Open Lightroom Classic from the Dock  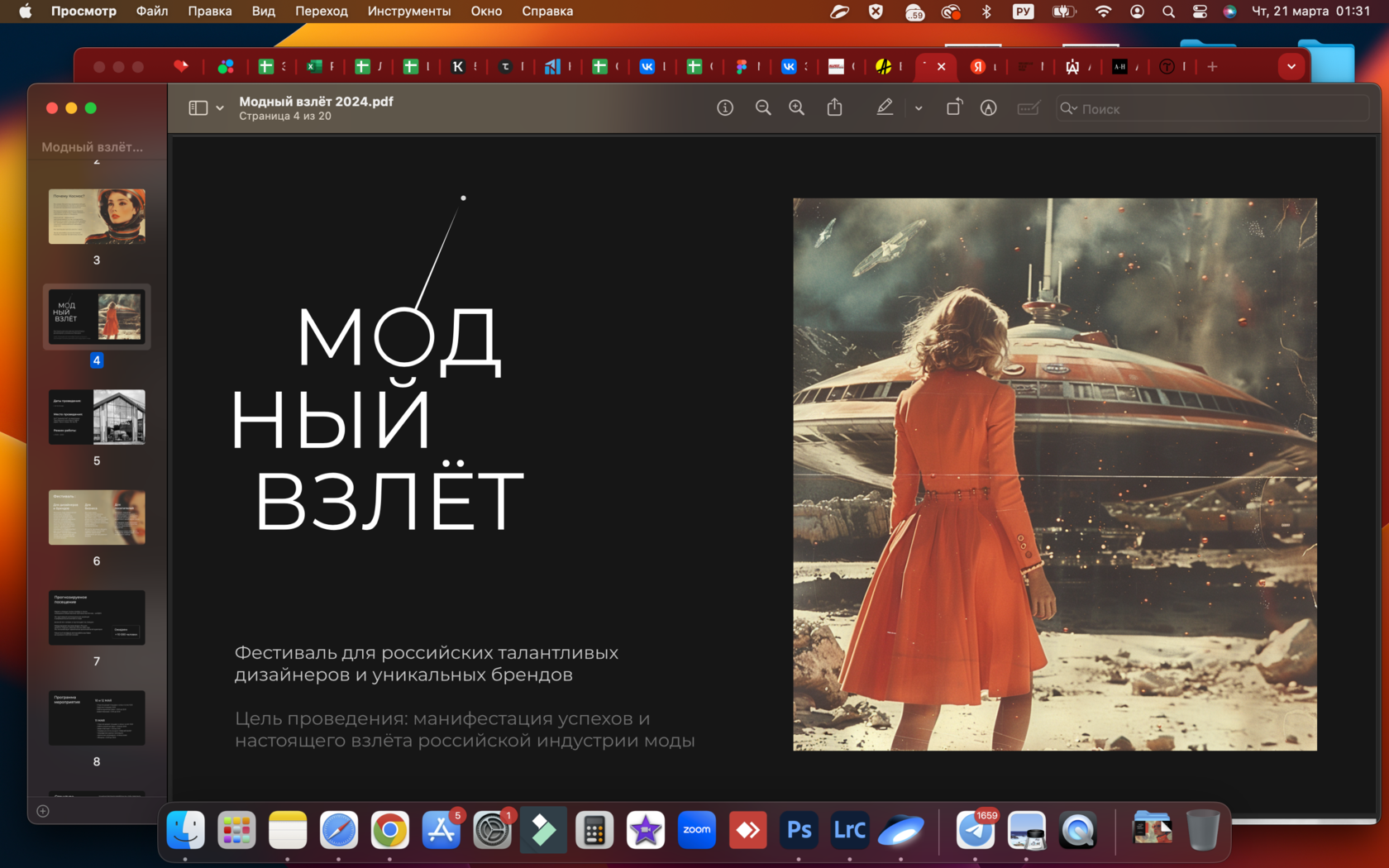click(x=850, y=830)
